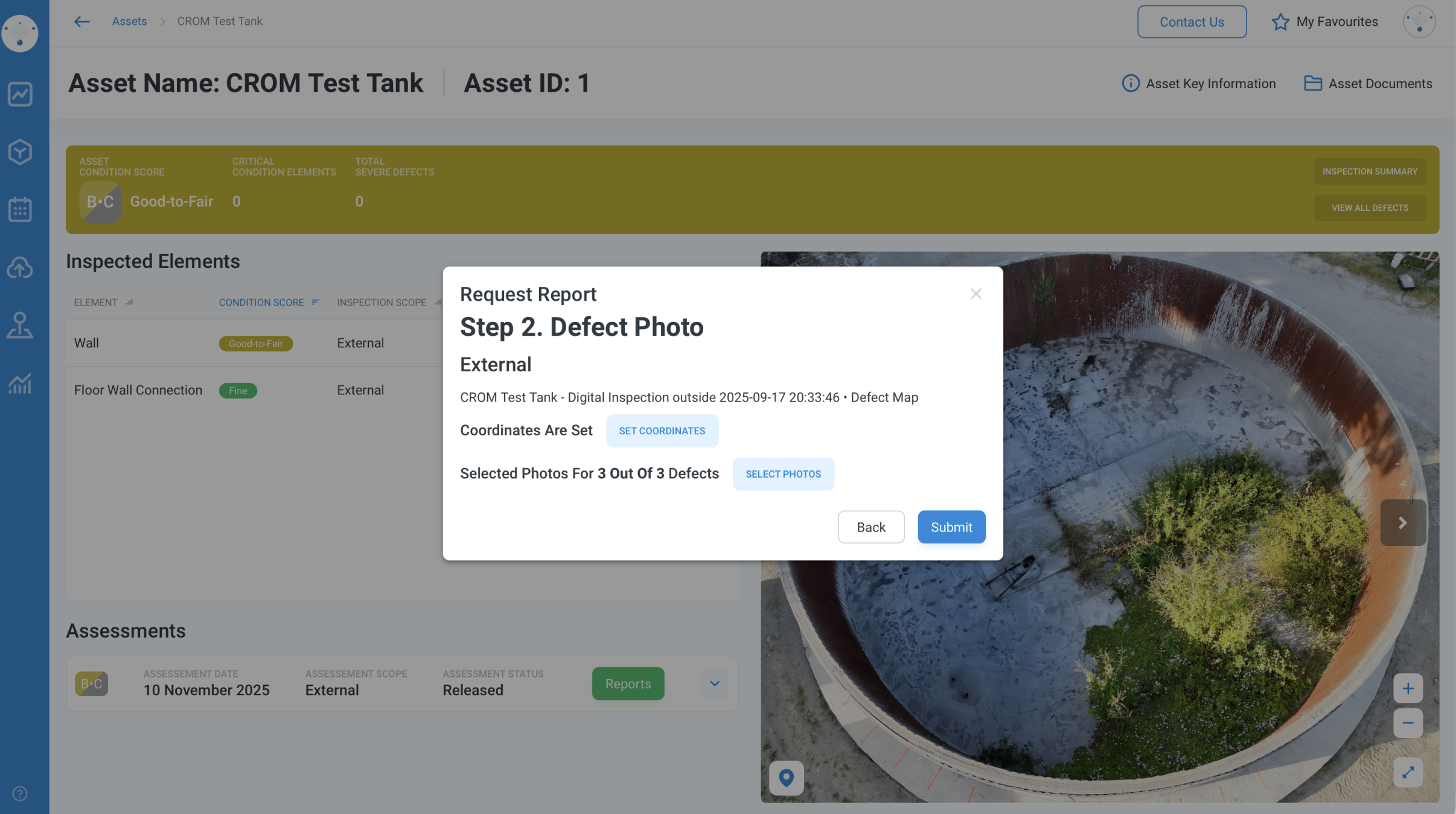Expand the 10 November 2025 assessment row
Image resolution: width=1456 pixels, height=814 pixels.
(x=715, y=684)
